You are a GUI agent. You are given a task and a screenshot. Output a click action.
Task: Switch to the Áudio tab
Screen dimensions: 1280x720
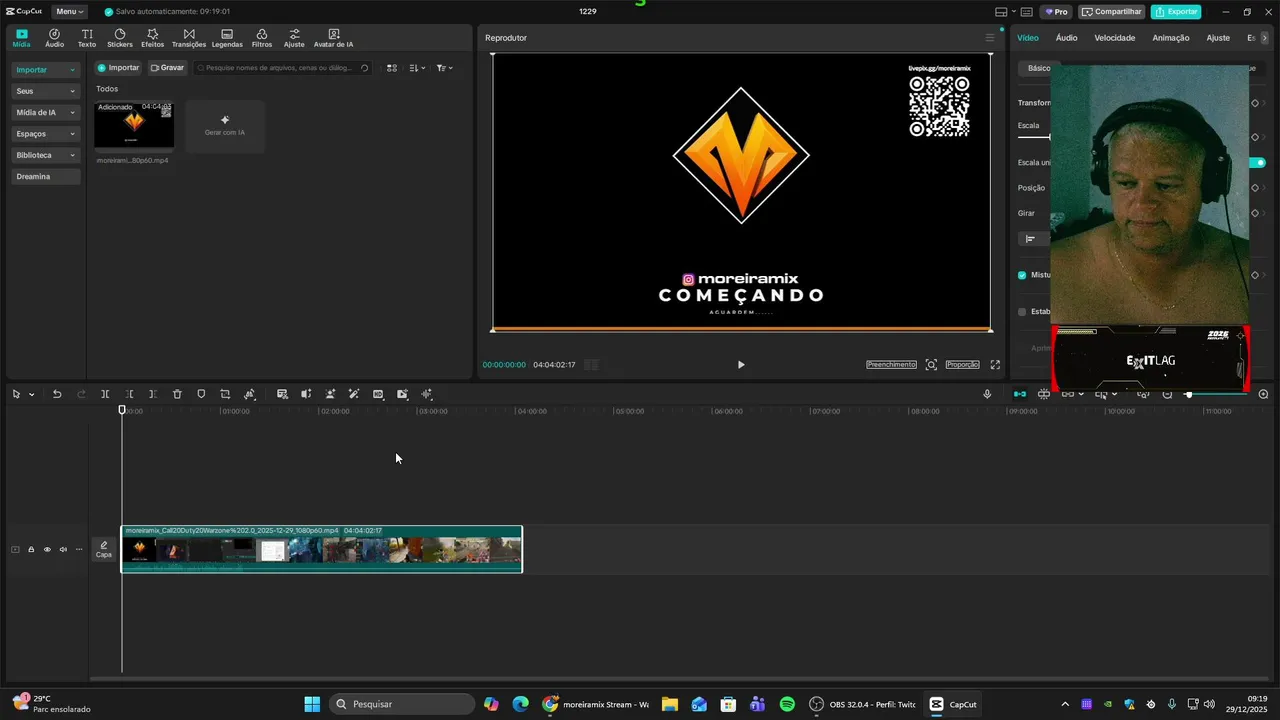[x=54, y=38]
